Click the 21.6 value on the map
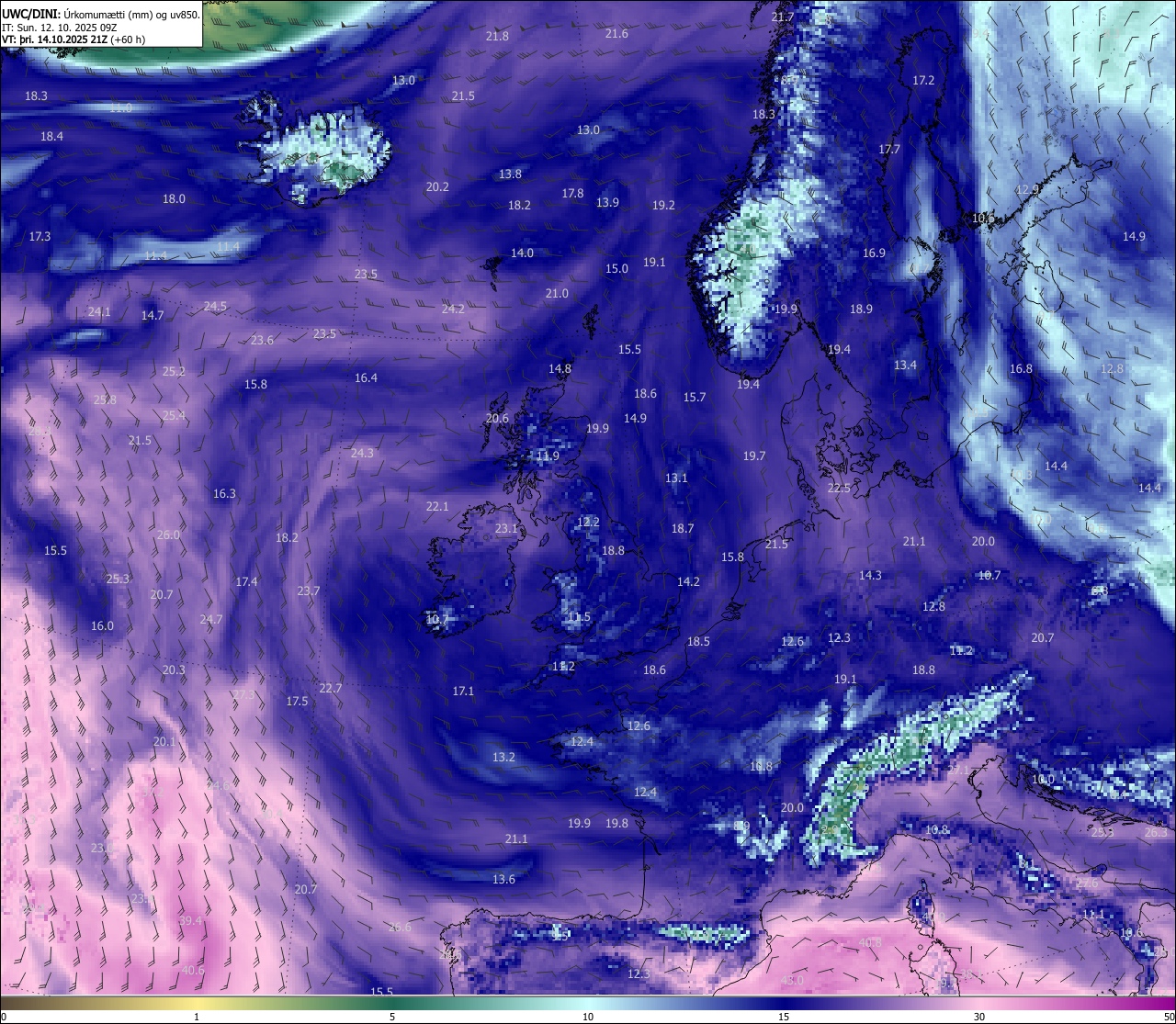The image size is (1176, 1024). tap(616, 33)
